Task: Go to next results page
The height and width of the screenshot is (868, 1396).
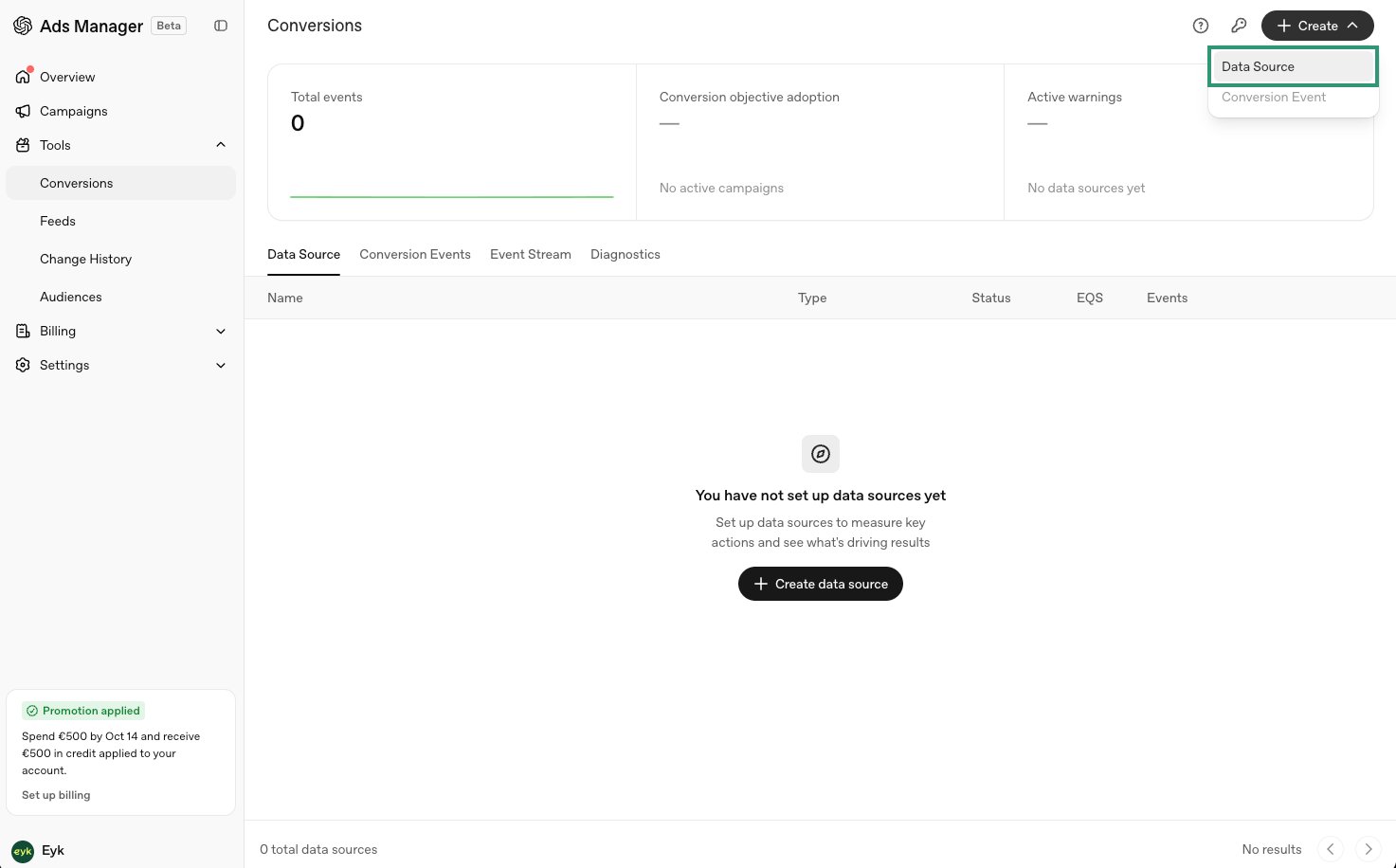Action: pyautogui.click(x=1369, y=849)
